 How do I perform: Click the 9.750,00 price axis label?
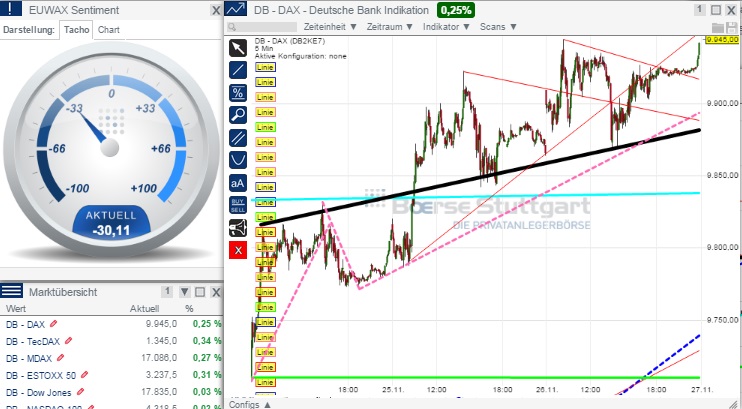(722, 320)
